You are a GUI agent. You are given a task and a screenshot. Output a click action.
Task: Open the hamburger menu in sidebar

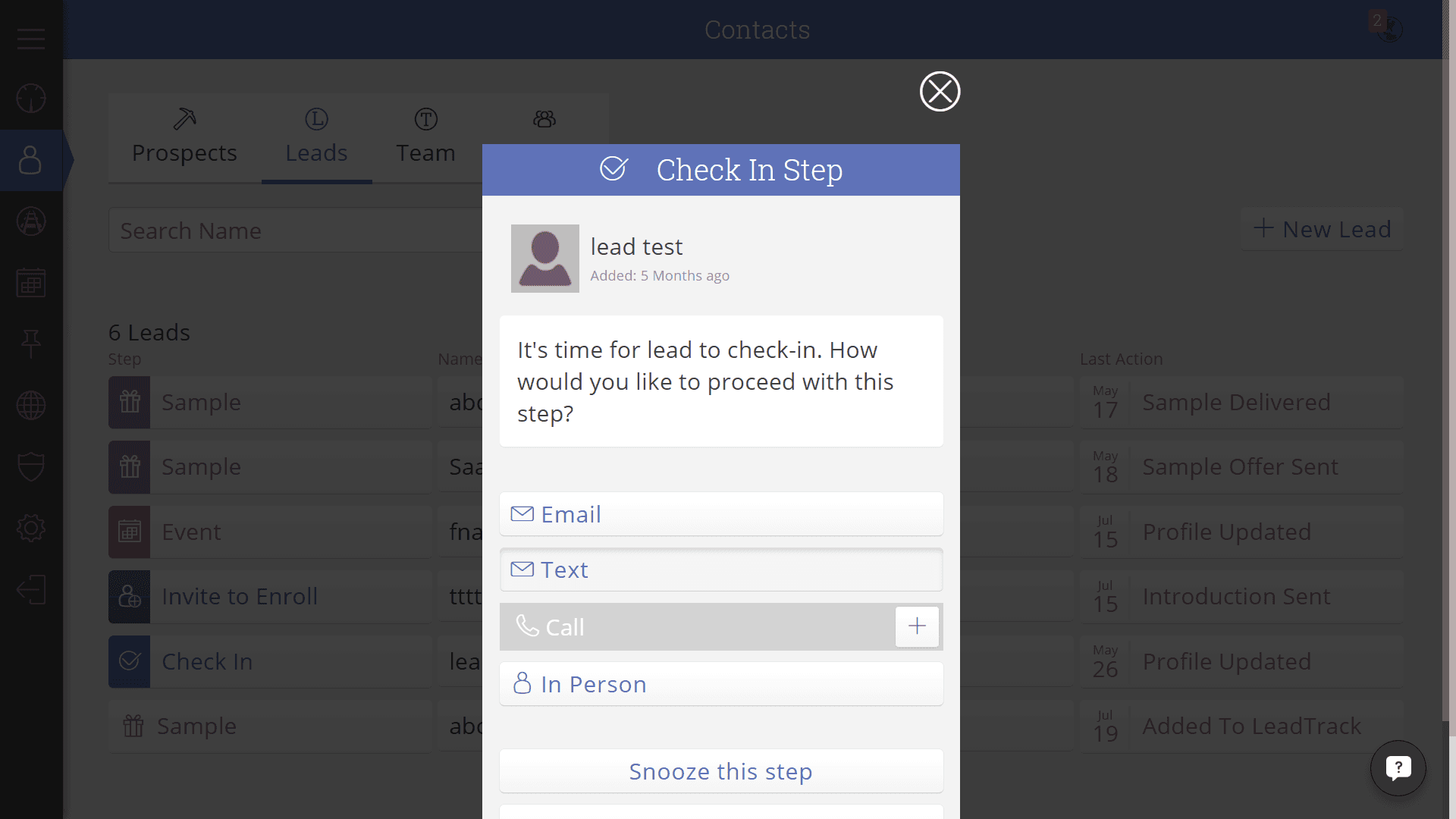click(31, 39)
